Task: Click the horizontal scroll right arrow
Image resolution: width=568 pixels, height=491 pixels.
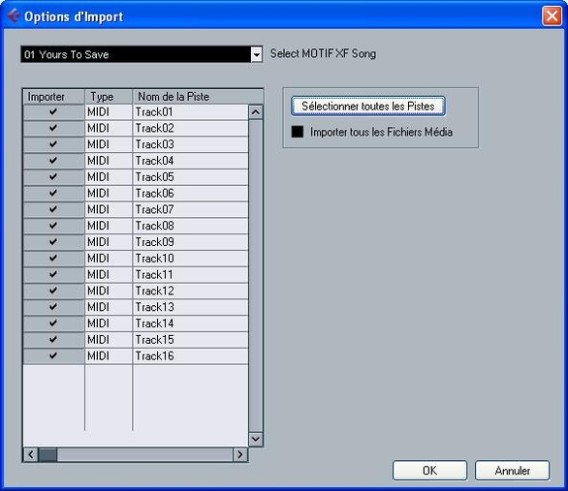Action: (240, 454)
